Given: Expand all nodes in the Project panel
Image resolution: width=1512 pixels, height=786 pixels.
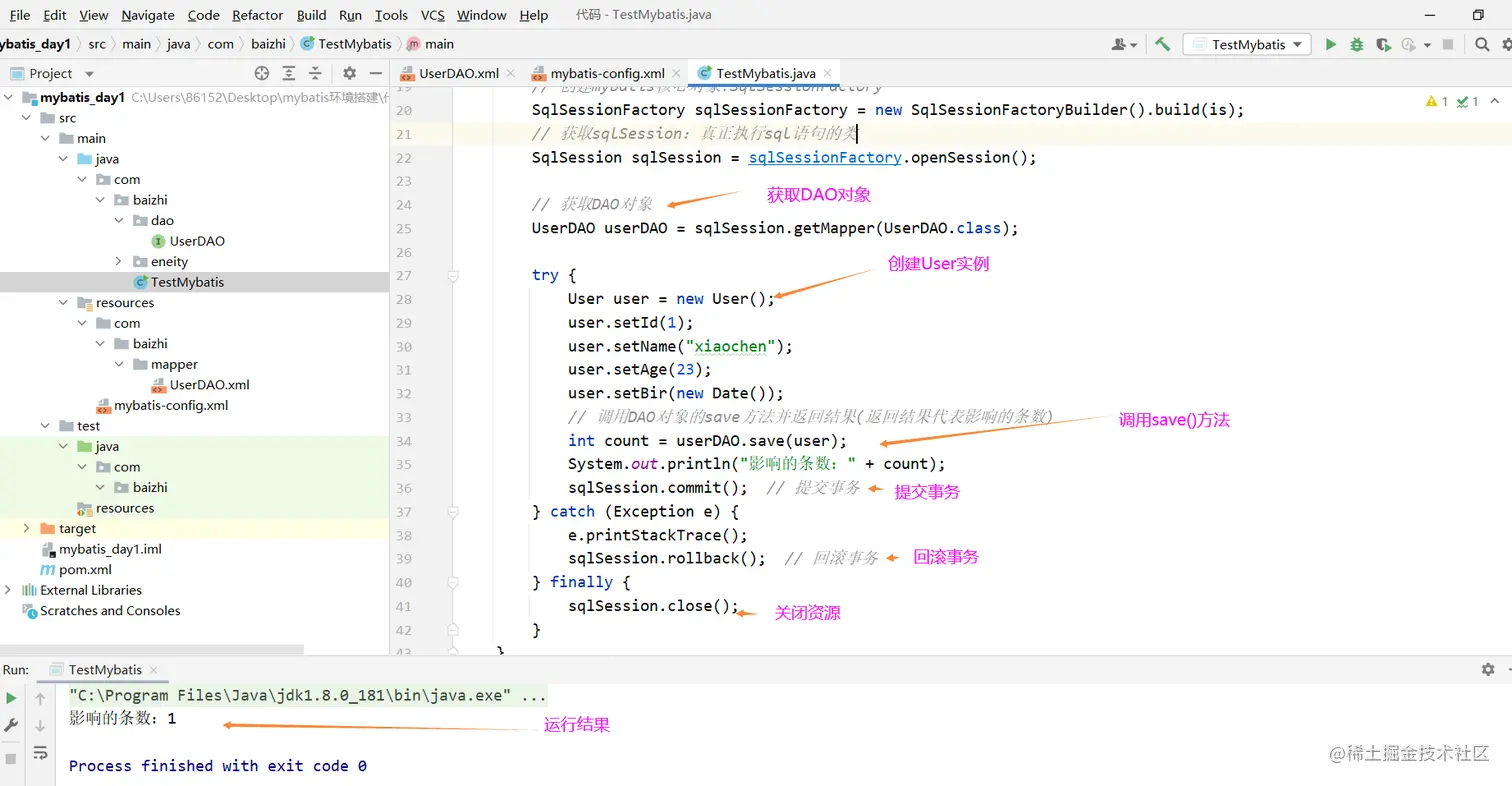Looking at the screenshot, I should pyautogui.click(x=289, y=73).
